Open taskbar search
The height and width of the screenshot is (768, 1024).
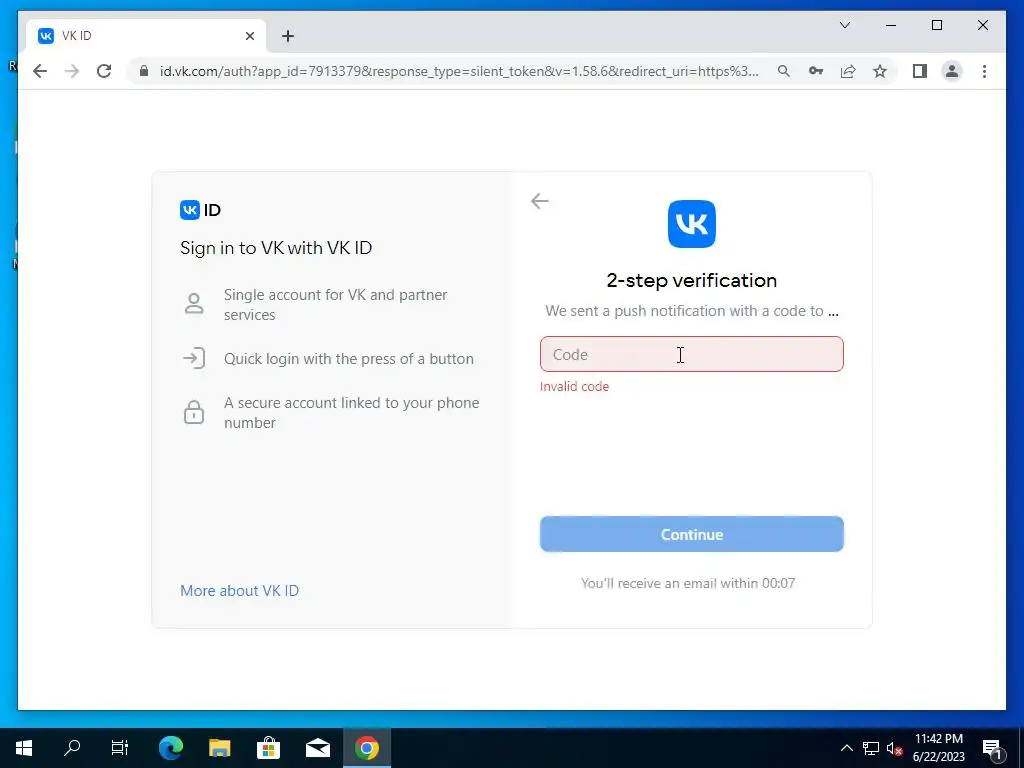[x=72, y=748]
